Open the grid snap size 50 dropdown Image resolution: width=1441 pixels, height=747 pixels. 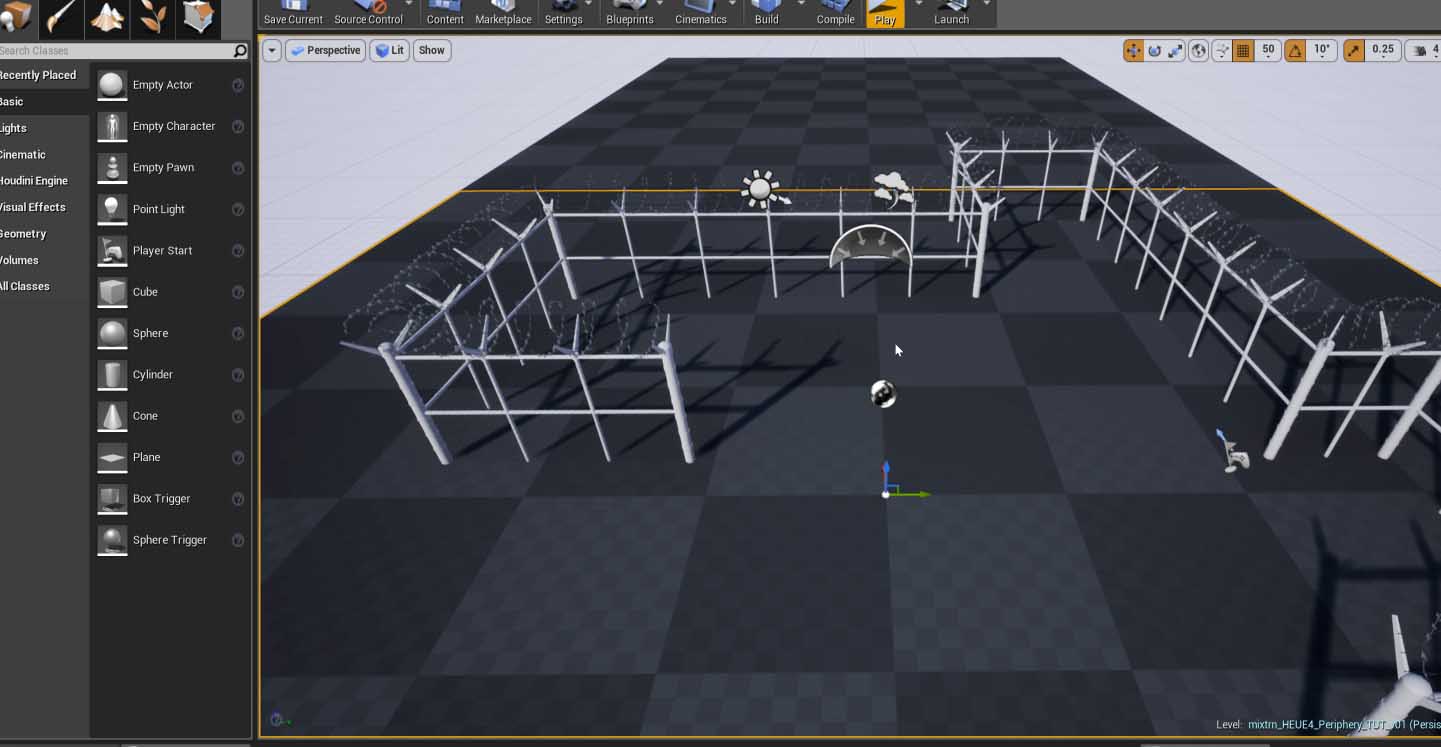(1268, 50)
